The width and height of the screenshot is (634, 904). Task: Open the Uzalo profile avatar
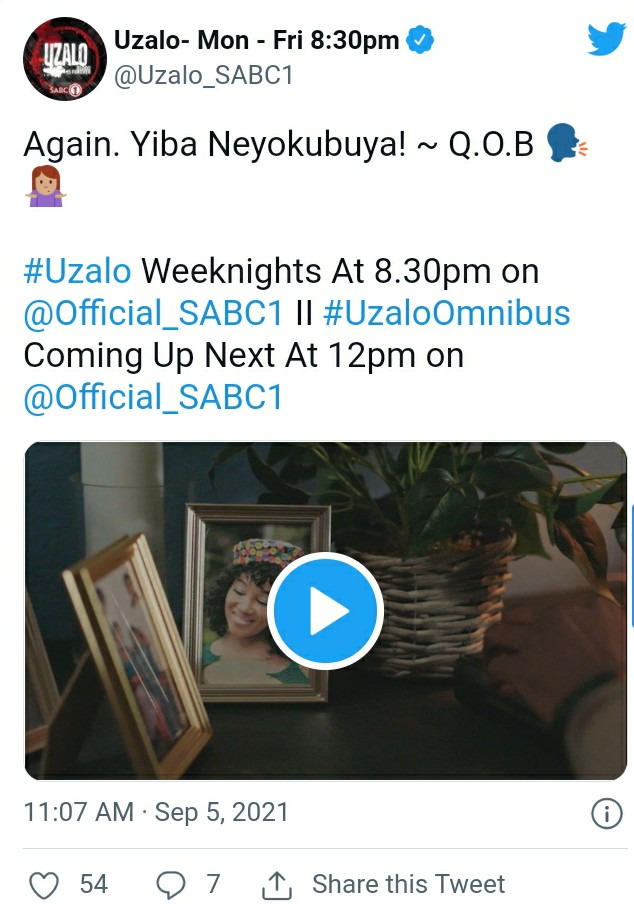[65, 59]
